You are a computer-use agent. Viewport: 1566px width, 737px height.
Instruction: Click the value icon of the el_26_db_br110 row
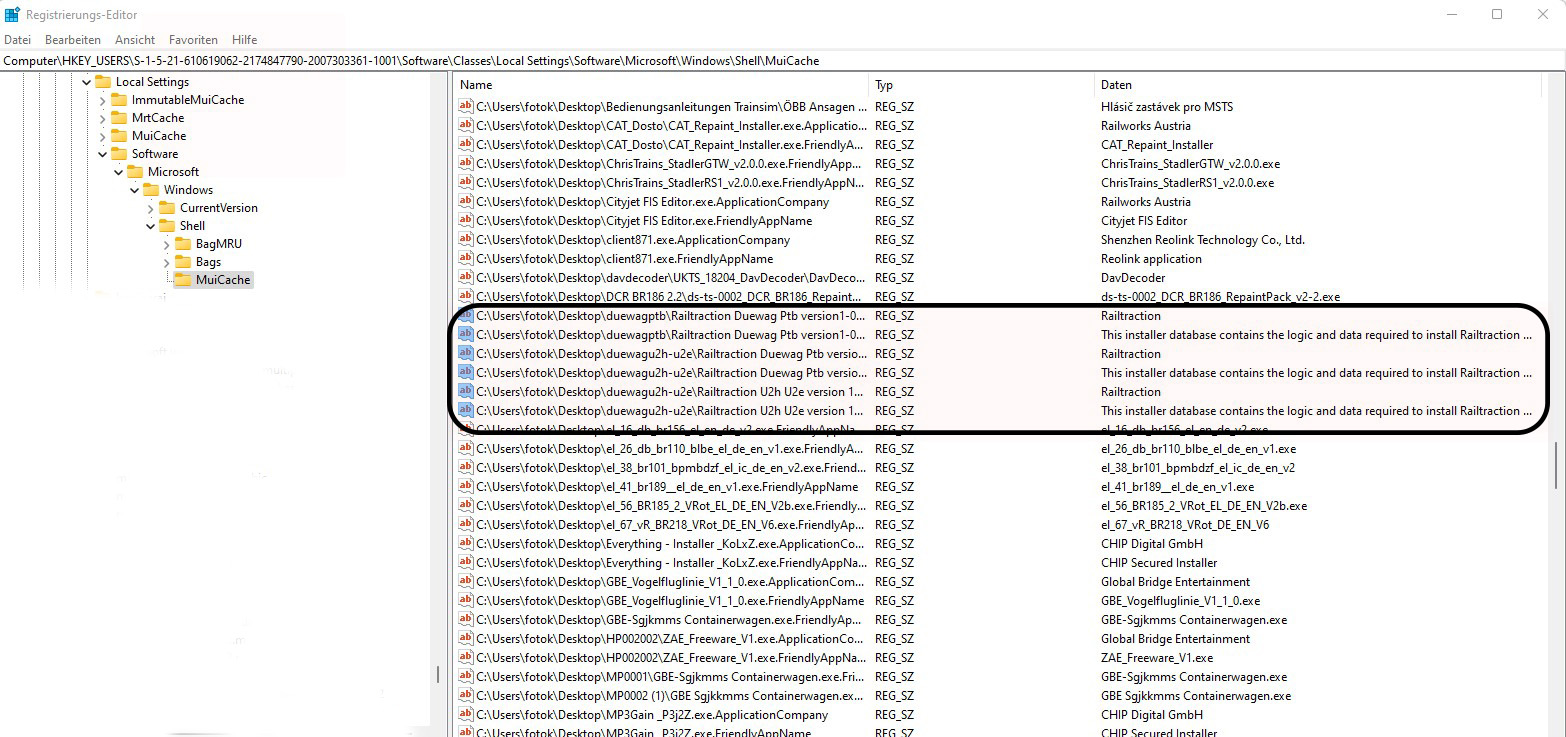click(465, 449)
